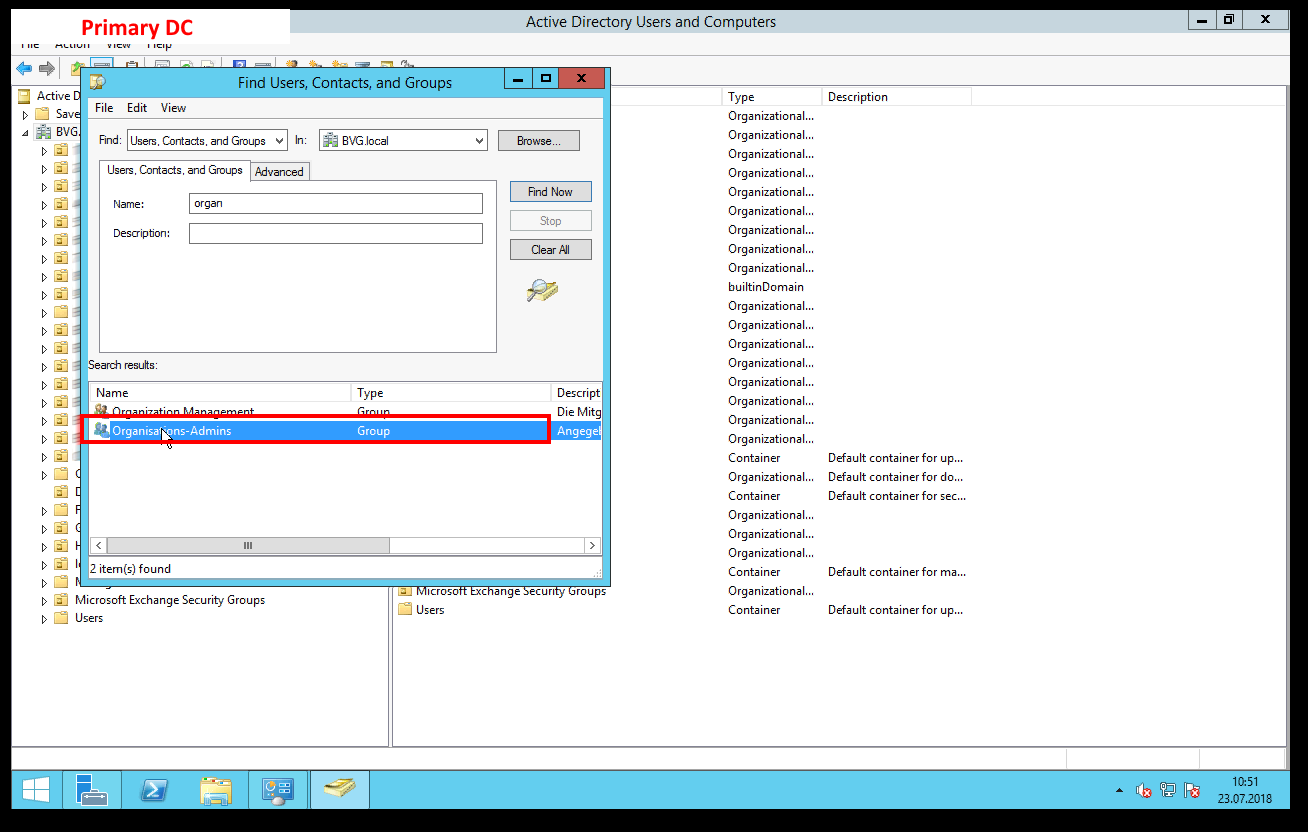Open the Action Center flag icon

point(1192,791)
